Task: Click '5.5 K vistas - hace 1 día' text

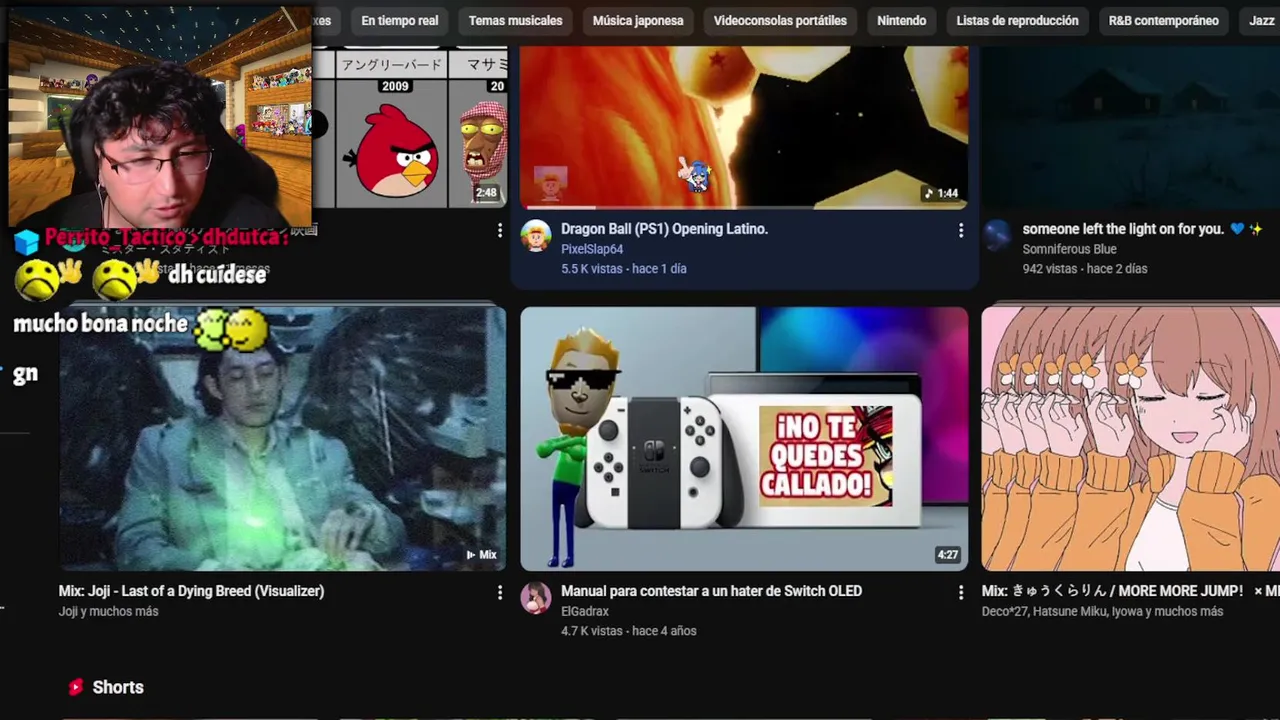Action: (624, 269)
